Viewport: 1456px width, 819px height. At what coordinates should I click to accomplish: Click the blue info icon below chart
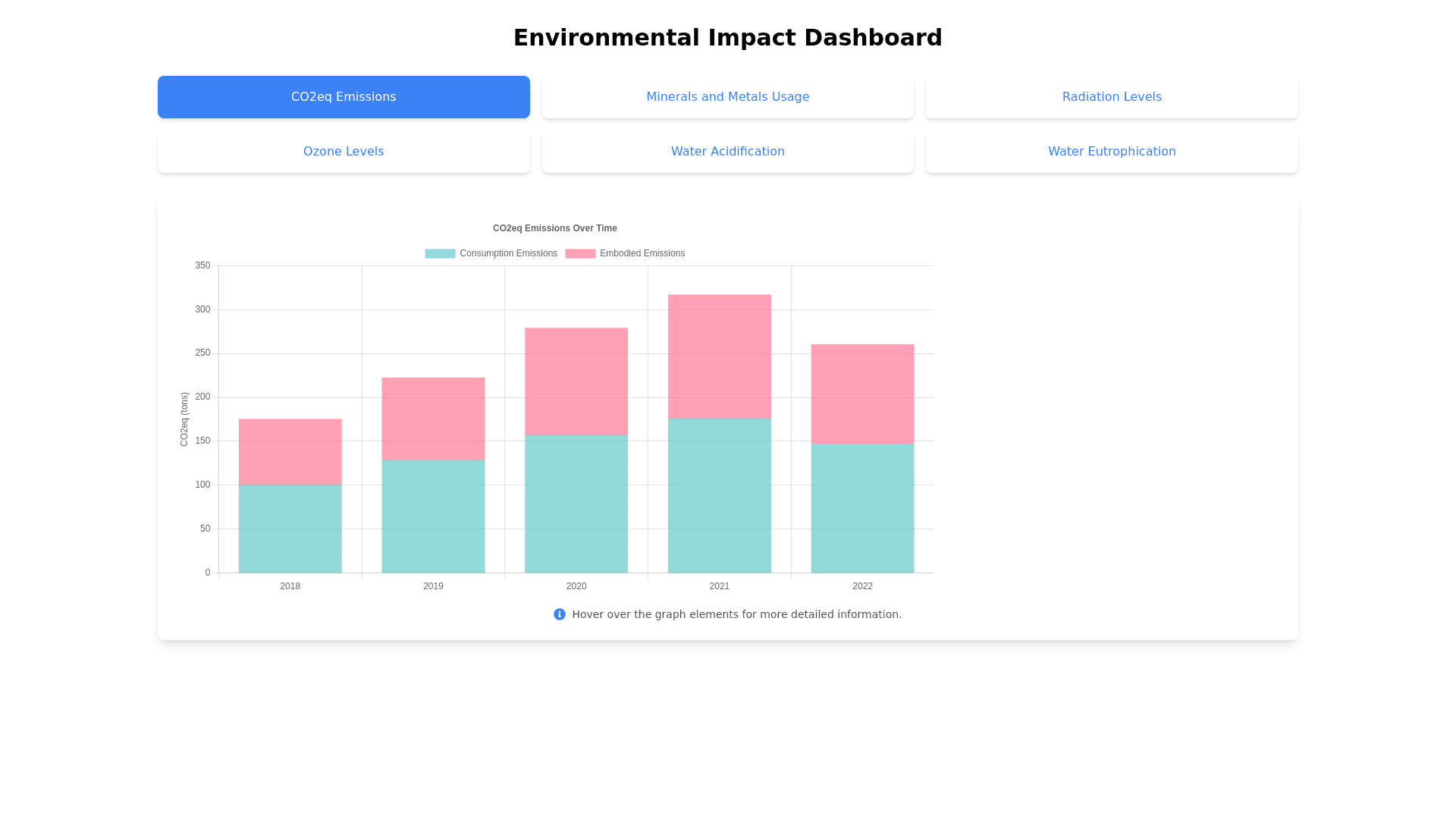pyautogui.click(x=559, y=614)
